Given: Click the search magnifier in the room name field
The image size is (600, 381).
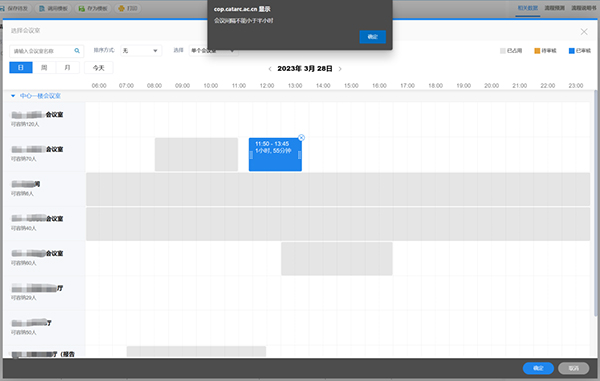Looking at the screenshot, I should click(x=77, y=50).
